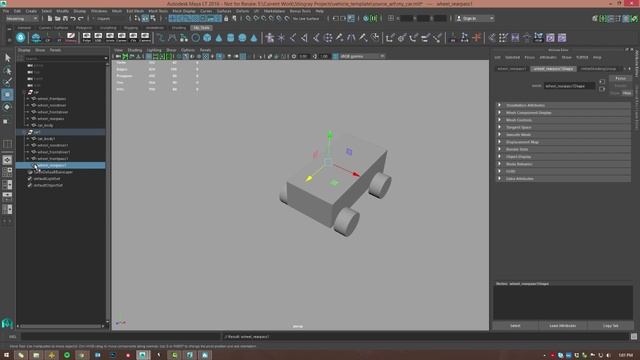Undo the last action
The image size is (640, 360).
(x=73, y=18)
